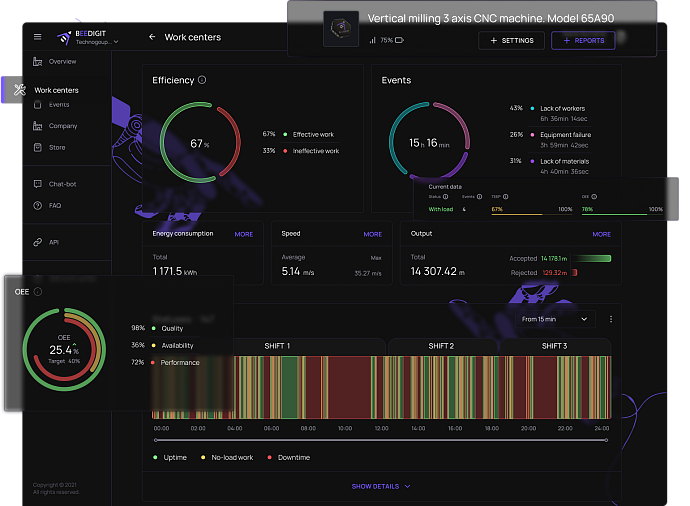
Task: Open the hamburger menu icon
Action: tap(38, 37)
